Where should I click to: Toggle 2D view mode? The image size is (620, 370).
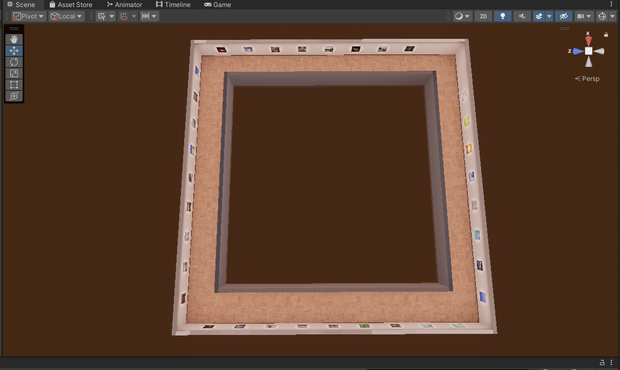(x=483, y=16)
